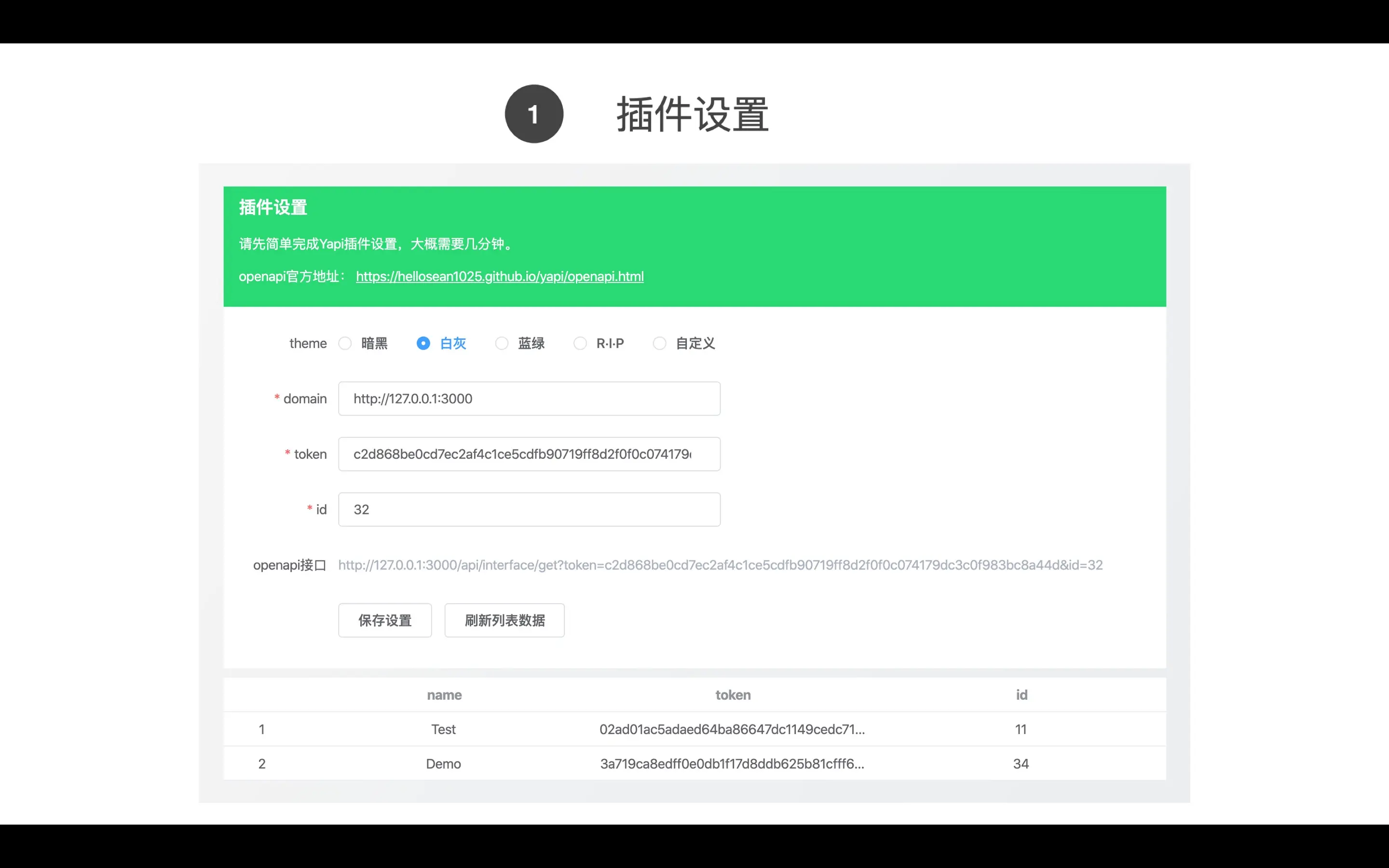Select the Test row name cell

[x=443, y=729]
